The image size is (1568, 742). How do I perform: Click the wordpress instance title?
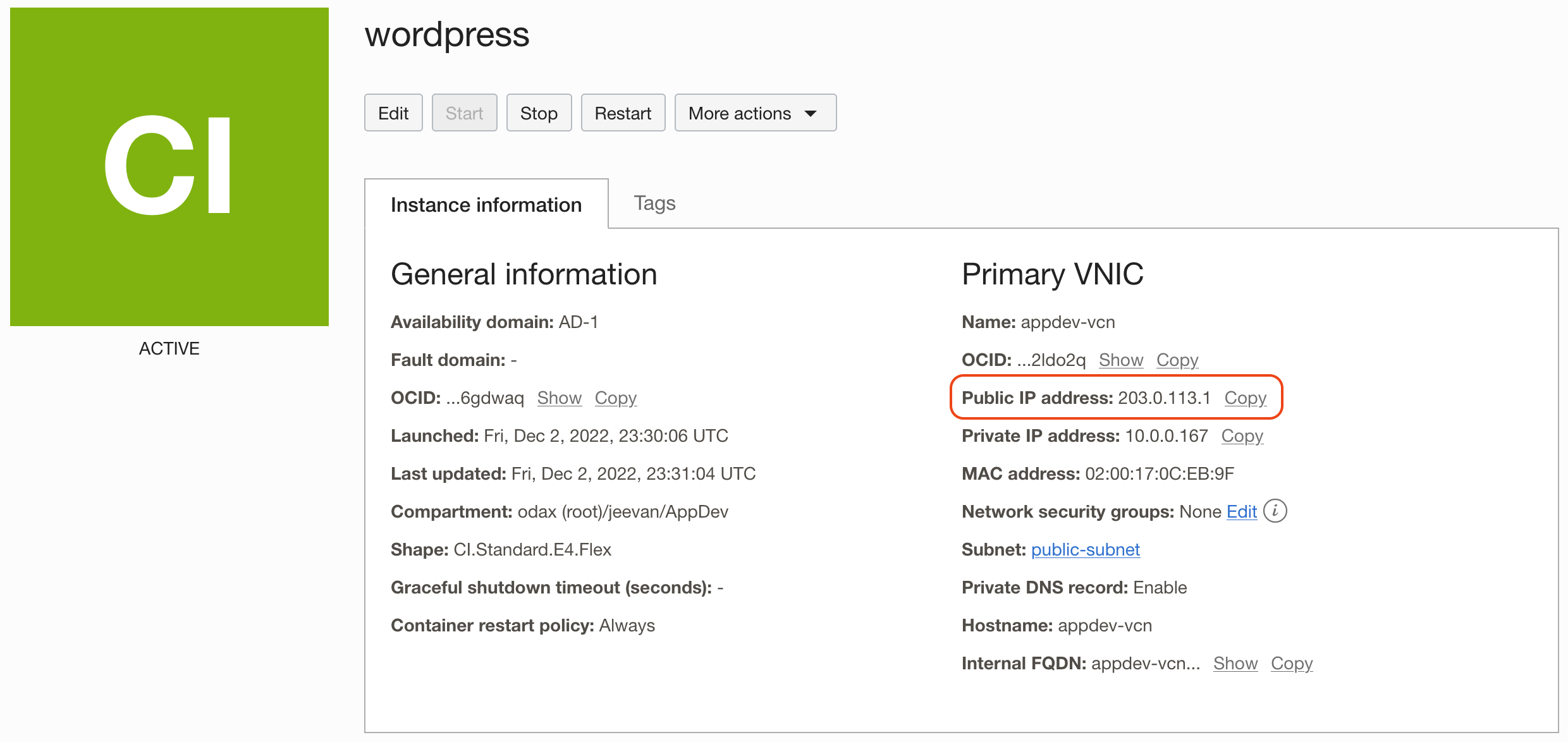447,35
